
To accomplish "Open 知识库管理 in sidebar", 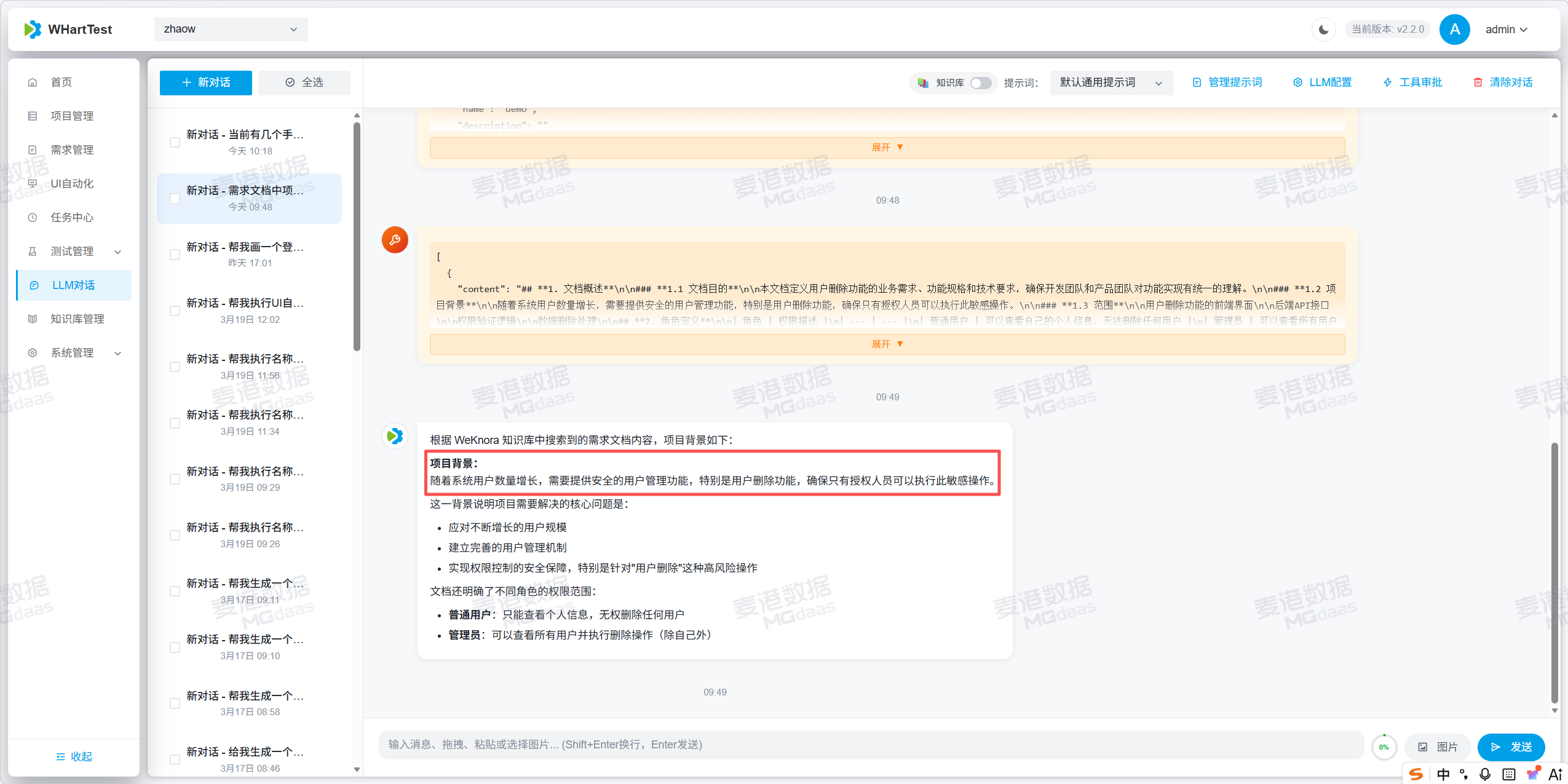I will click(x=77, y=319).
